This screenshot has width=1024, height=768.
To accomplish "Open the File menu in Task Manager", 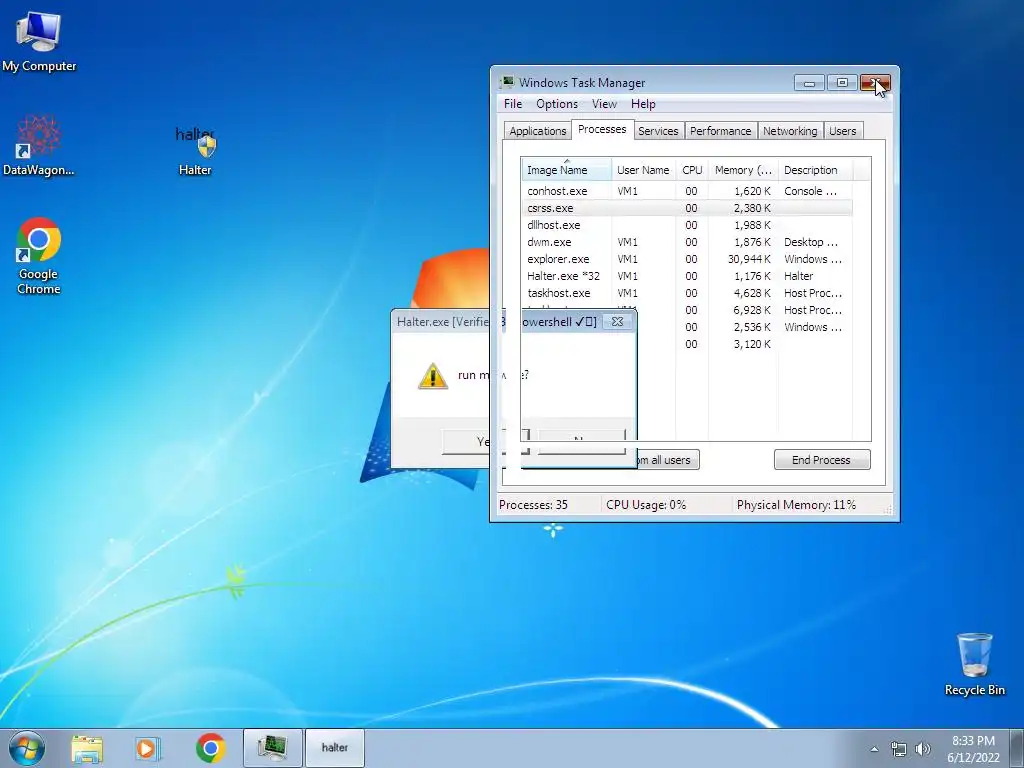I will (x=513, y=104).
